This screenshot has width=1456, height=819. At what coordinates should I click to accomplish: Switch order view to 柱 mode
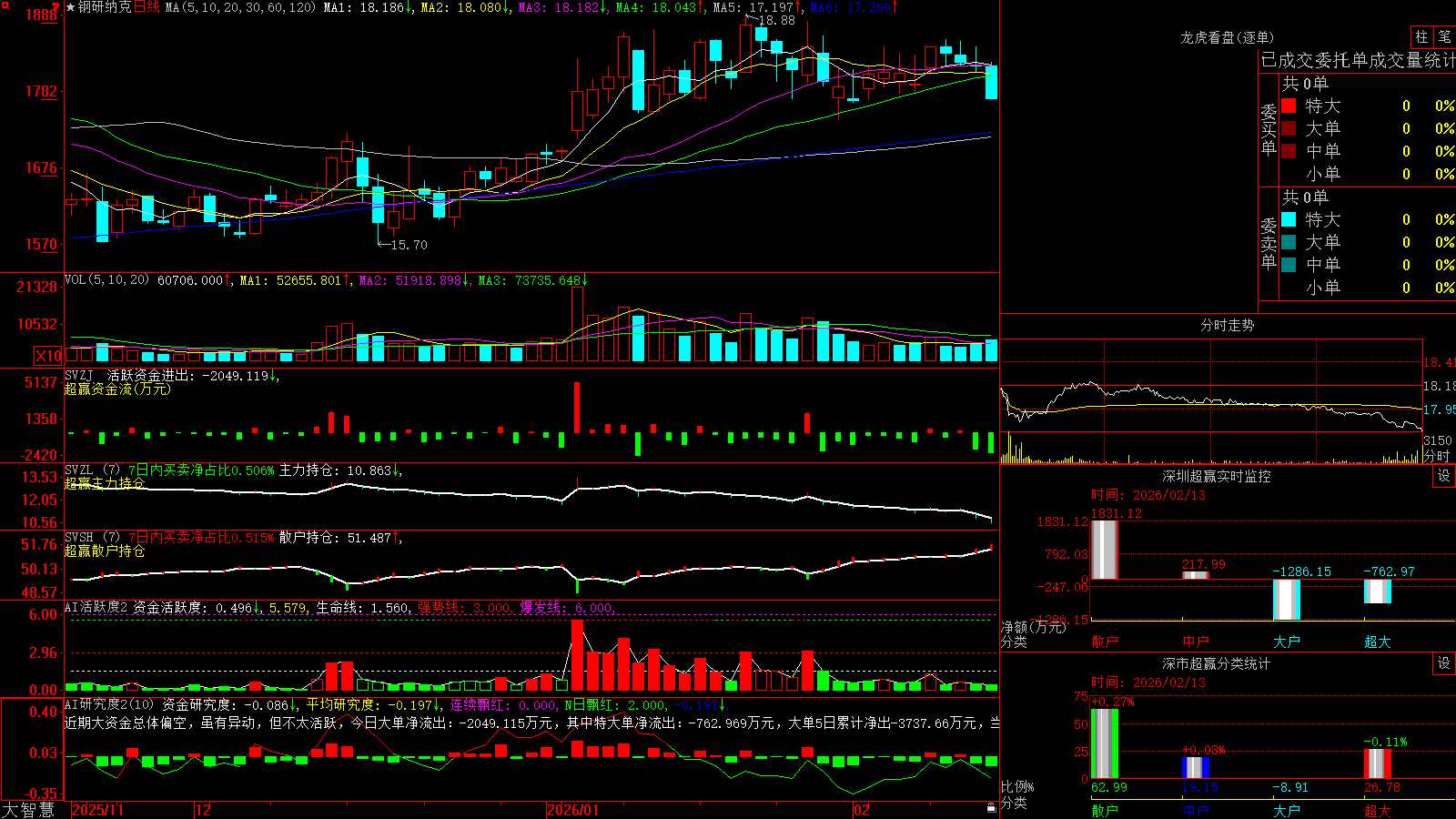[1421, 36]
